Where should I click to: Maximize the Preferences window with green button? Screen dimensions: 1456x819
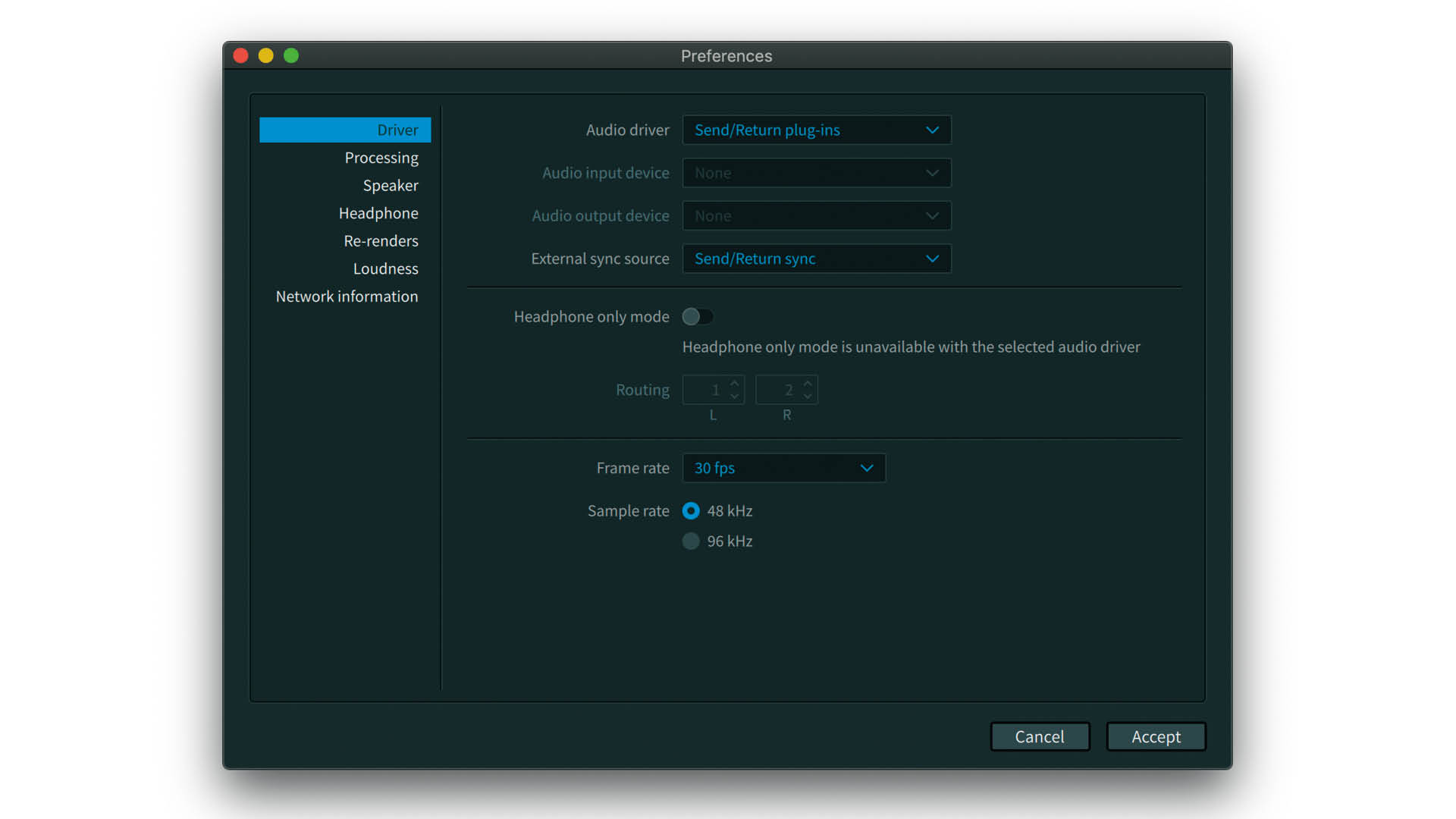coord(291,55)
